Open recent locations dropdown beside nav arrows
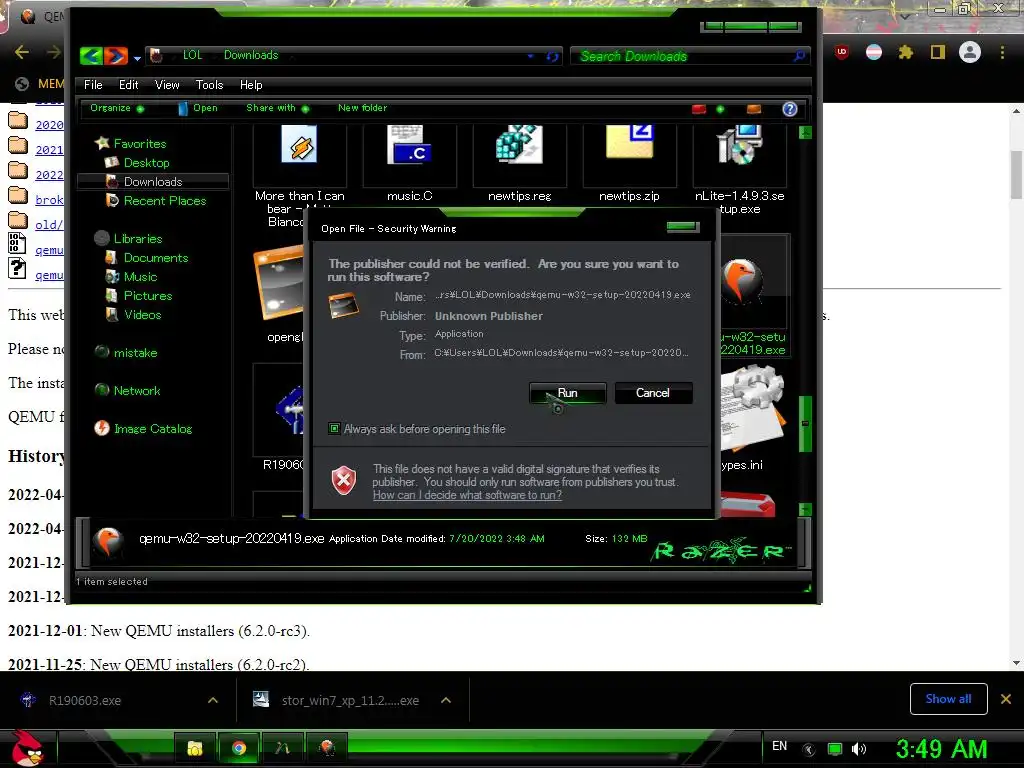Viewport: 1024px width, 768px height. pos(137,58)
